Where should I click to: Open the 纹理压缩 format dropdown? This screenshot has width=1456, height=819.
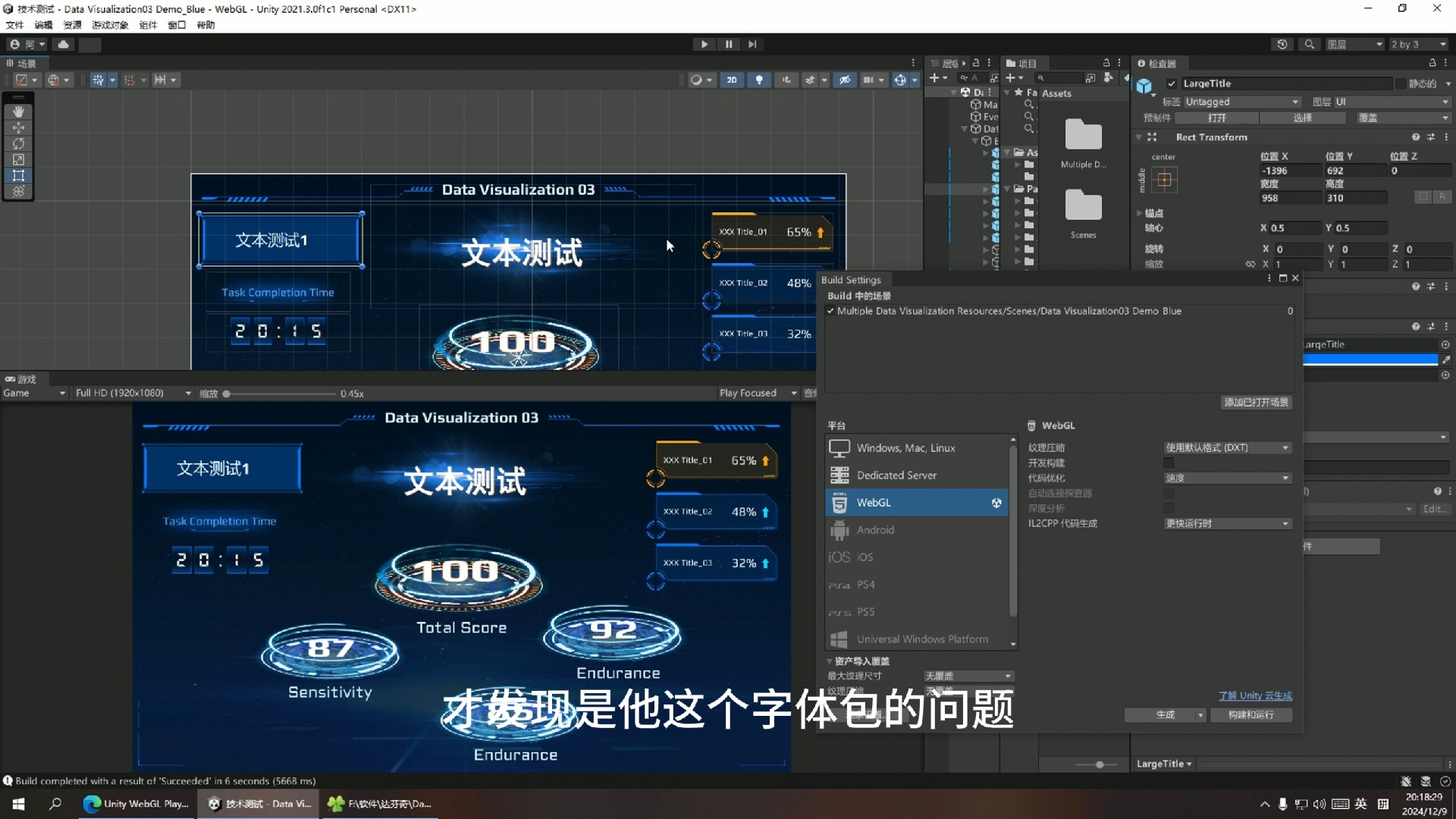pyautogui.click(x=1227, y=447)
